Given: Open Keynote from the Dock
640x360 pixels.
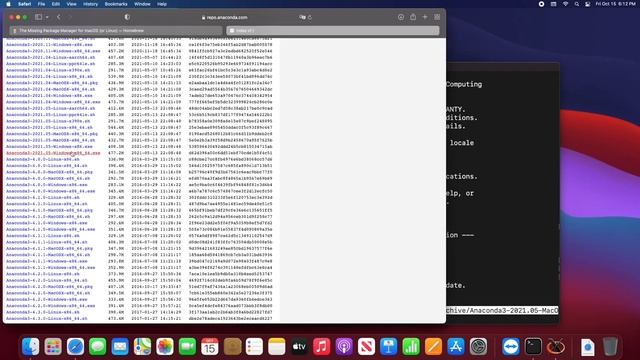Looking at the screenshot, I should pos(389,347).
